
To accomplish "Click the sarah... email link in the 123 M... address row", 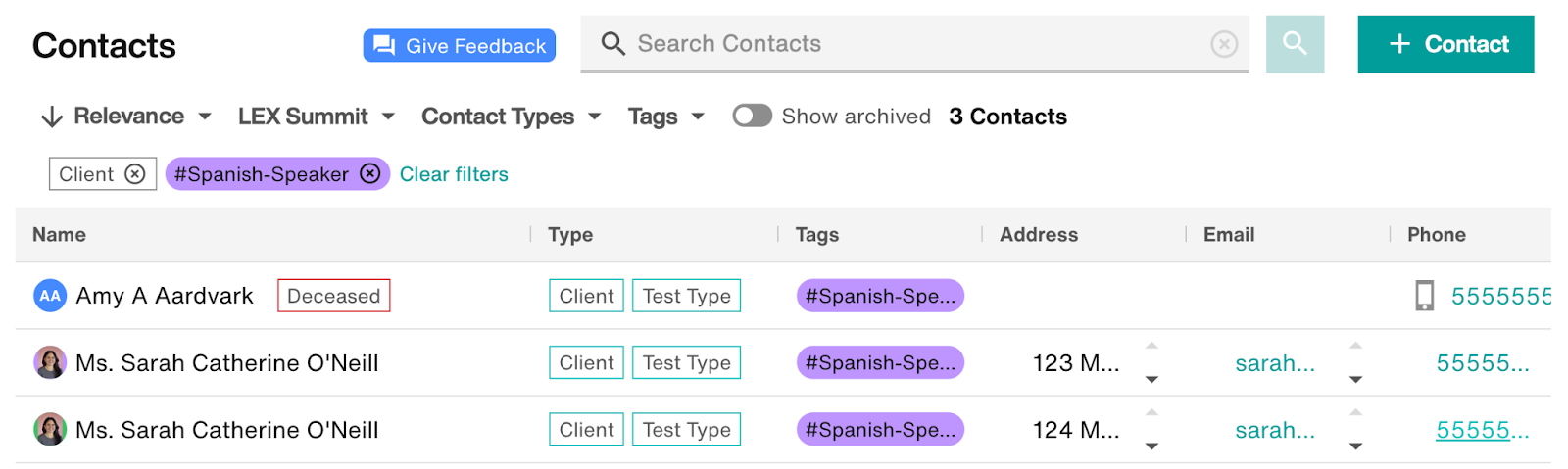I will point(1275,363).
